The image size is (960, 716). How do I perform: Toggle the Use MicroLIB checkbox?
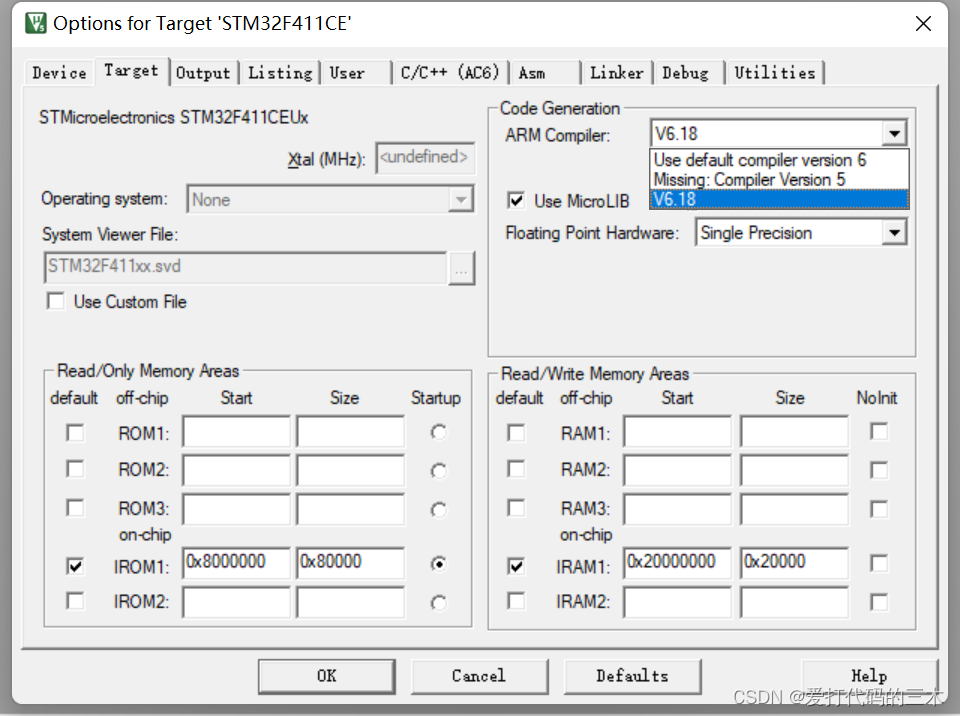(516, 200)
